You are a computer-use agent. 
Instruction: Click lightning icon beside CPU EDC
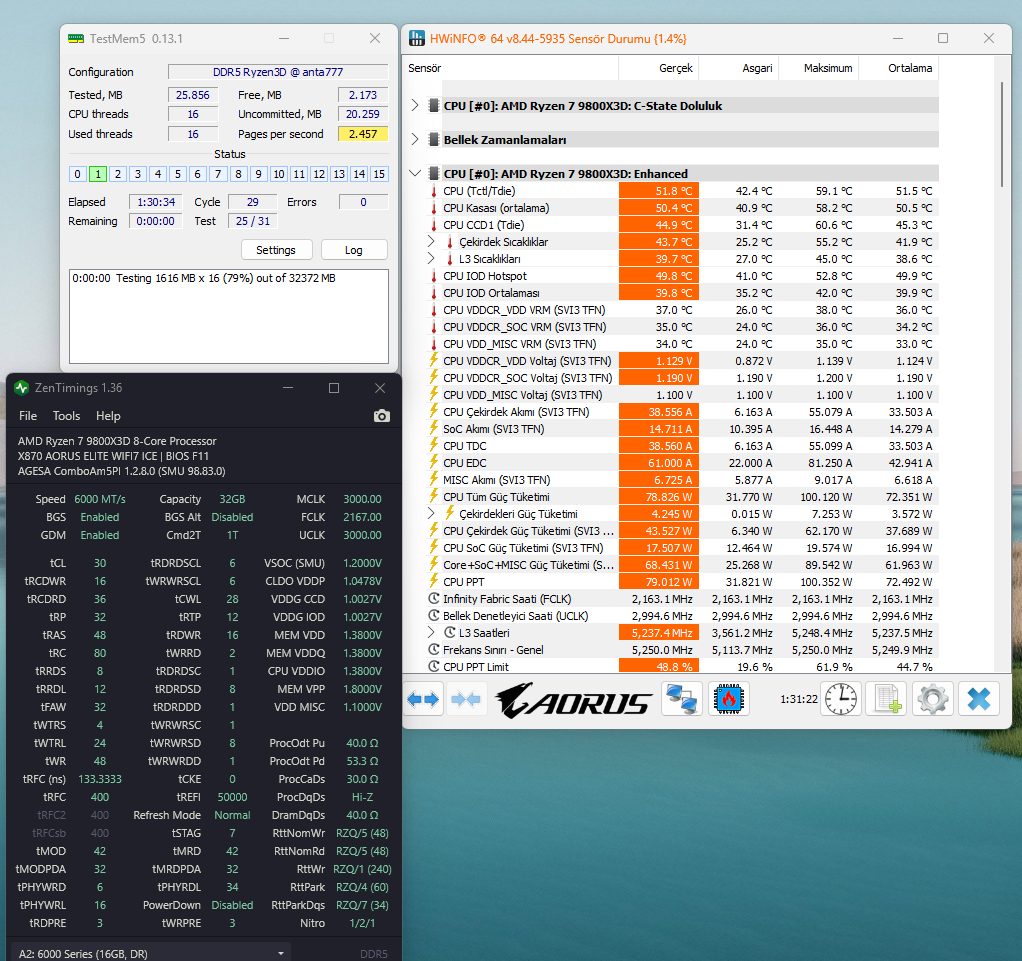433,462
